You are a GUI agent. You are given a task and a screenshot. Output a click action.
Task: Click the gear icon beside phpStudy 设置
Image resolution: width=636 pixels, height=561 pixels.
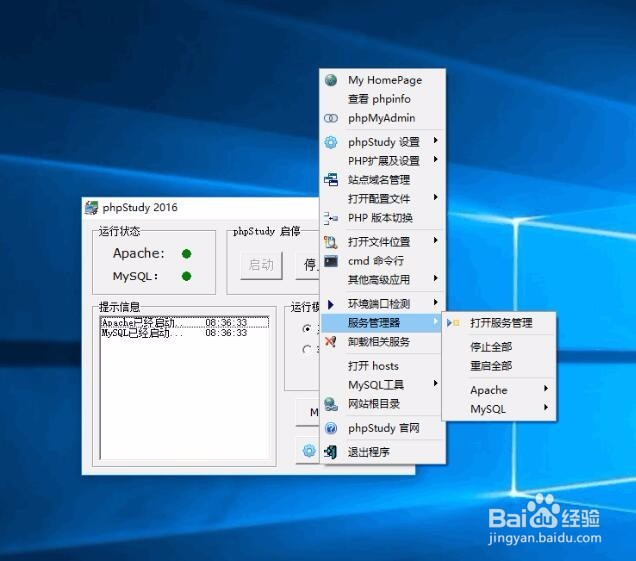[x=331, y=142]
